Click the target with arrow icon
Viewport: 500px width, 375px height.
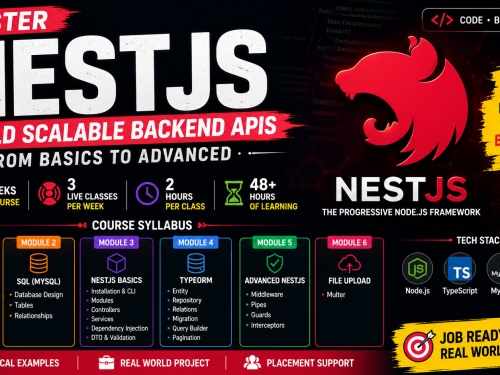[x=419, y=345]
